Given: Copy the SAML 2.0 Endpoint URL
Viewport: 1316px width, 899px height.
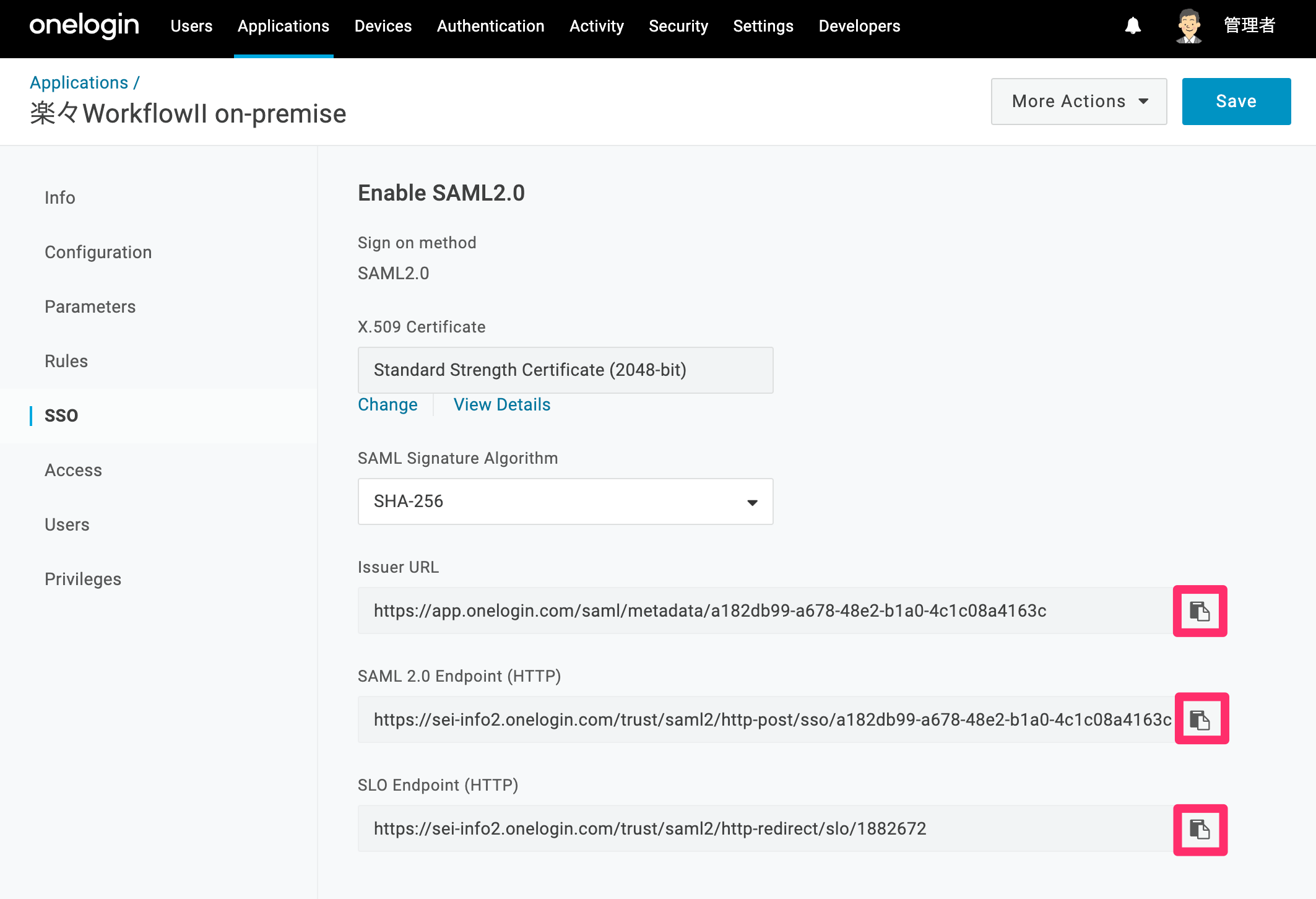Looking at the screenshot, I should coord(1201,719).
